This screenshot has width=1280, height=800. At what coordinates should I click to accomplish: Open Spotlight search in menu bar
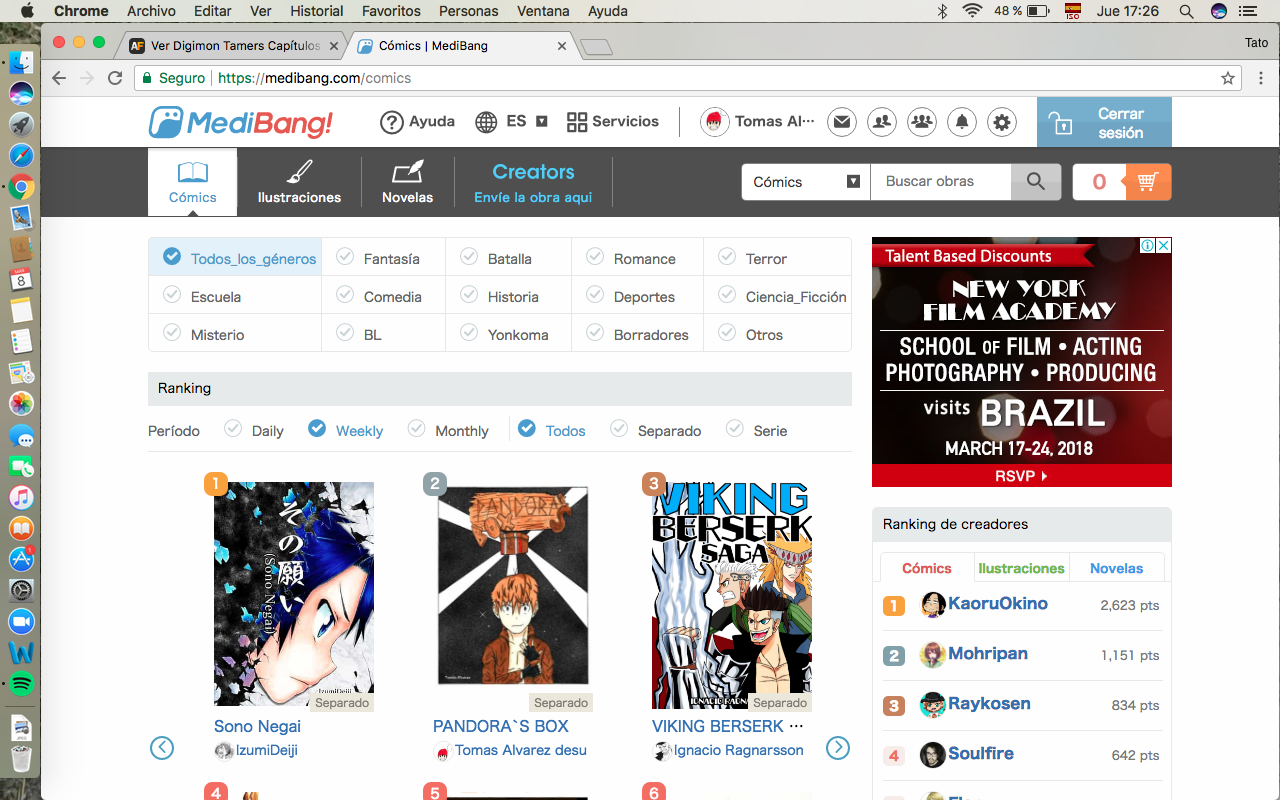(x=1186, y=11)
